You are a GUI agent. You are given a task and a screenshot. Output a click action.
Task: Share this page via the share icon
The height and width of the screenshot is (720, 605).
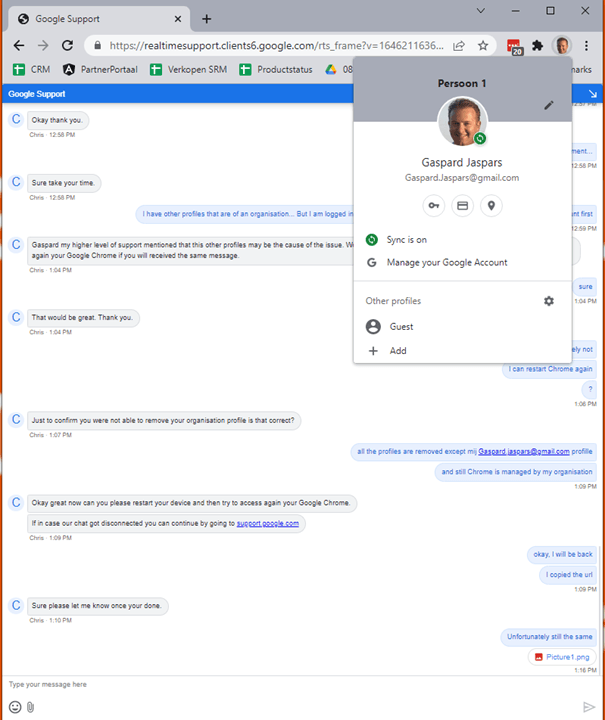[x=459, y=45]
